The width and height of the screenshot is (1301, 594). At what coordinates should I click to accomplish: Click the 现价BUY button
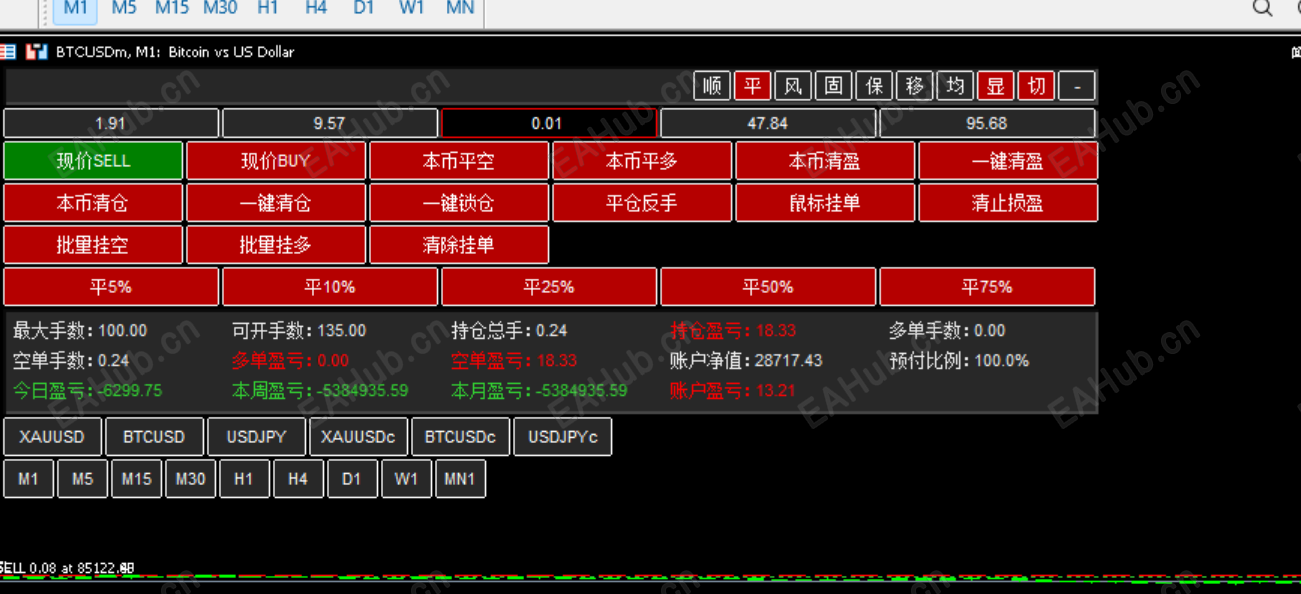[x=276, y=161]
